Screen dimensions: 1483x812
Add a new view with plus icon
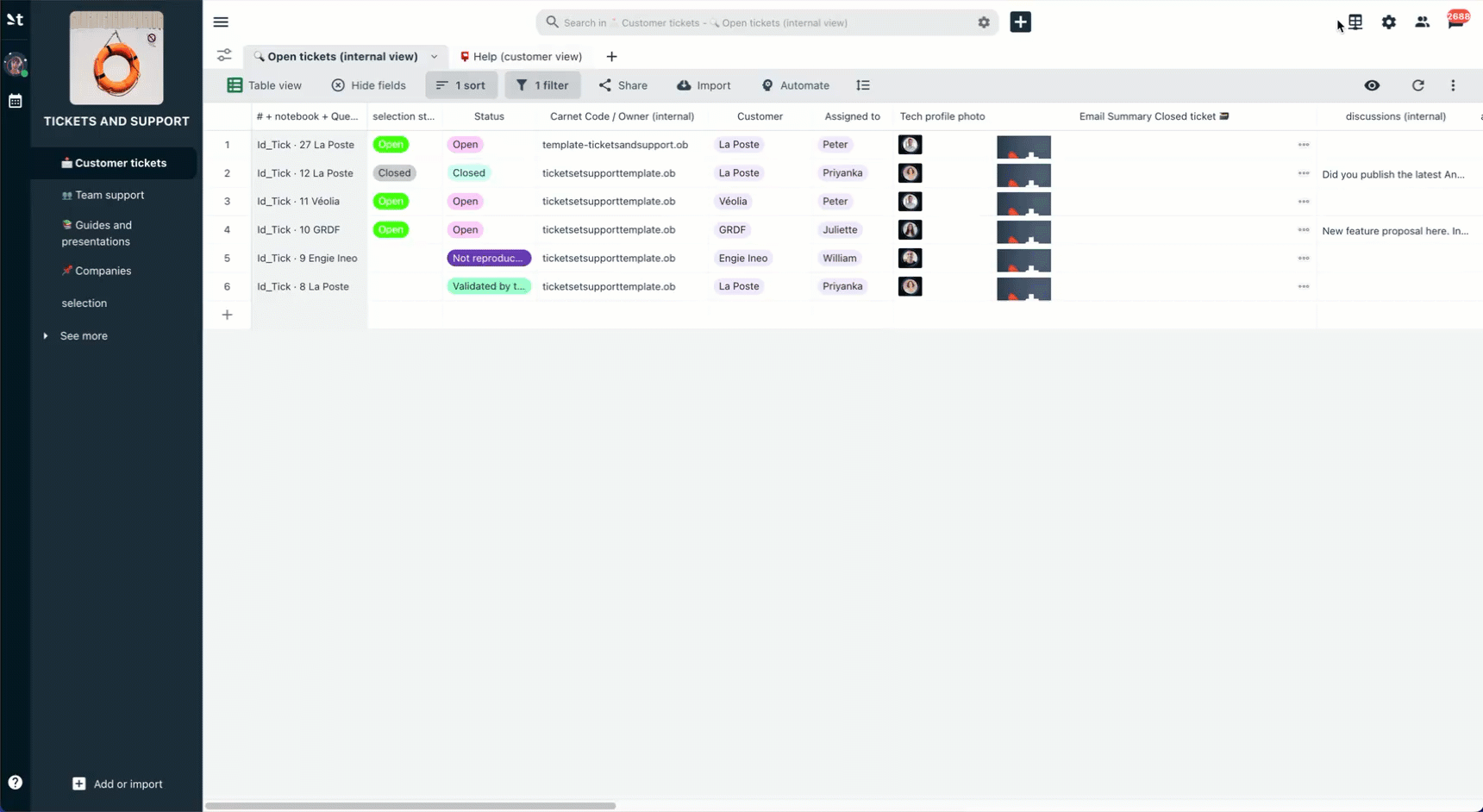click(611, 57)
